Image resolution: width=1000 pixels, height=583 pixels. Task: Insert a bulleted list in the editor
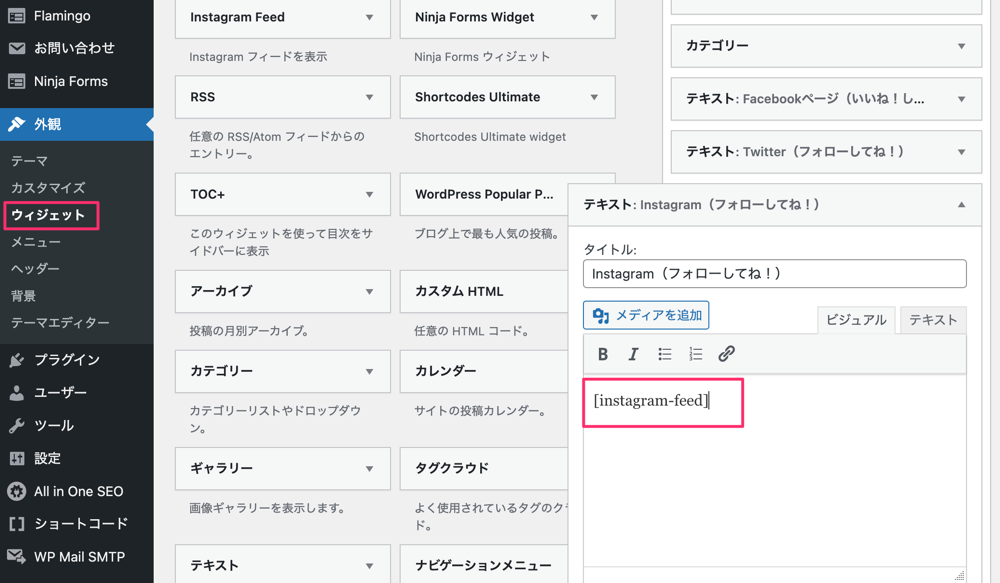pos(665,354)
